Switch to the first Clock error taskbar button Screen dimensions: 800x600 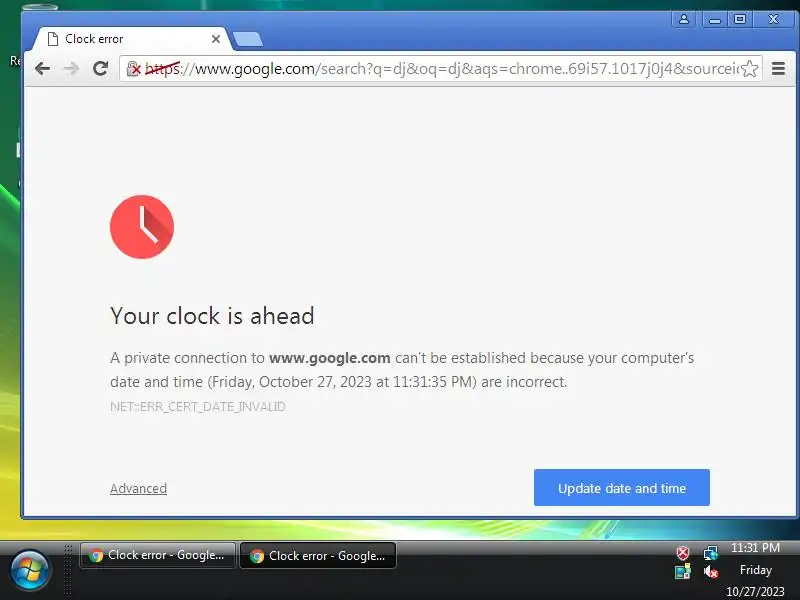pyautogui.click(x=158, y=555)
